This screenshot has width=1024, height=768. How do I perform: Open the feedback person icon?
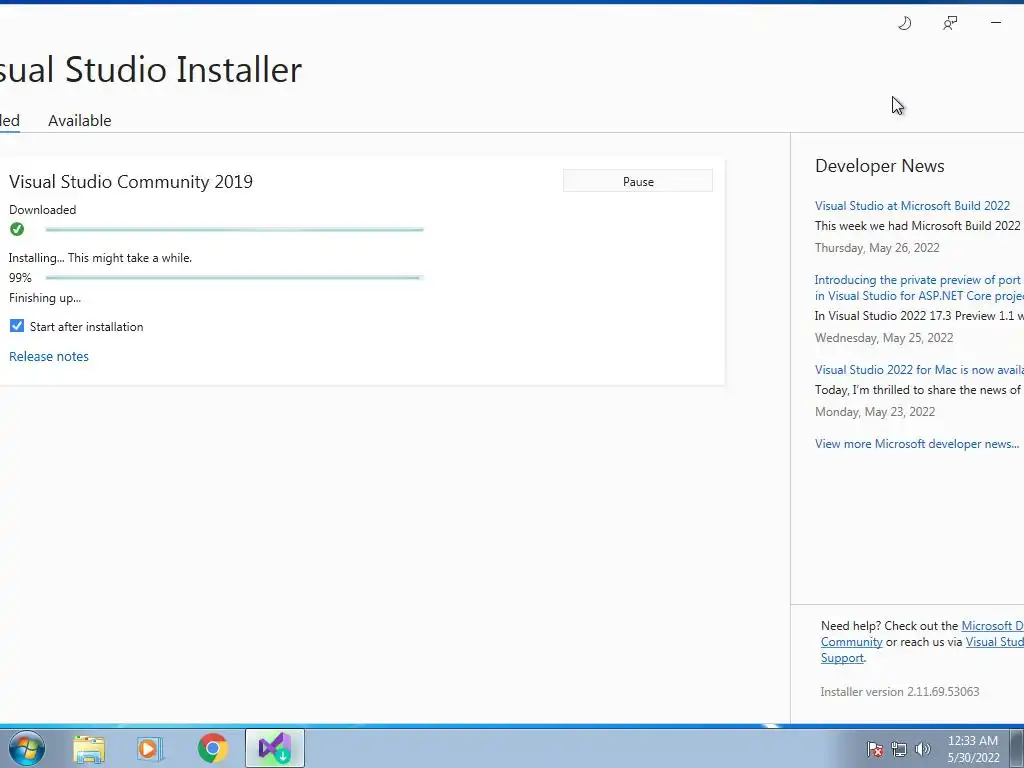(x=950, y=24)
